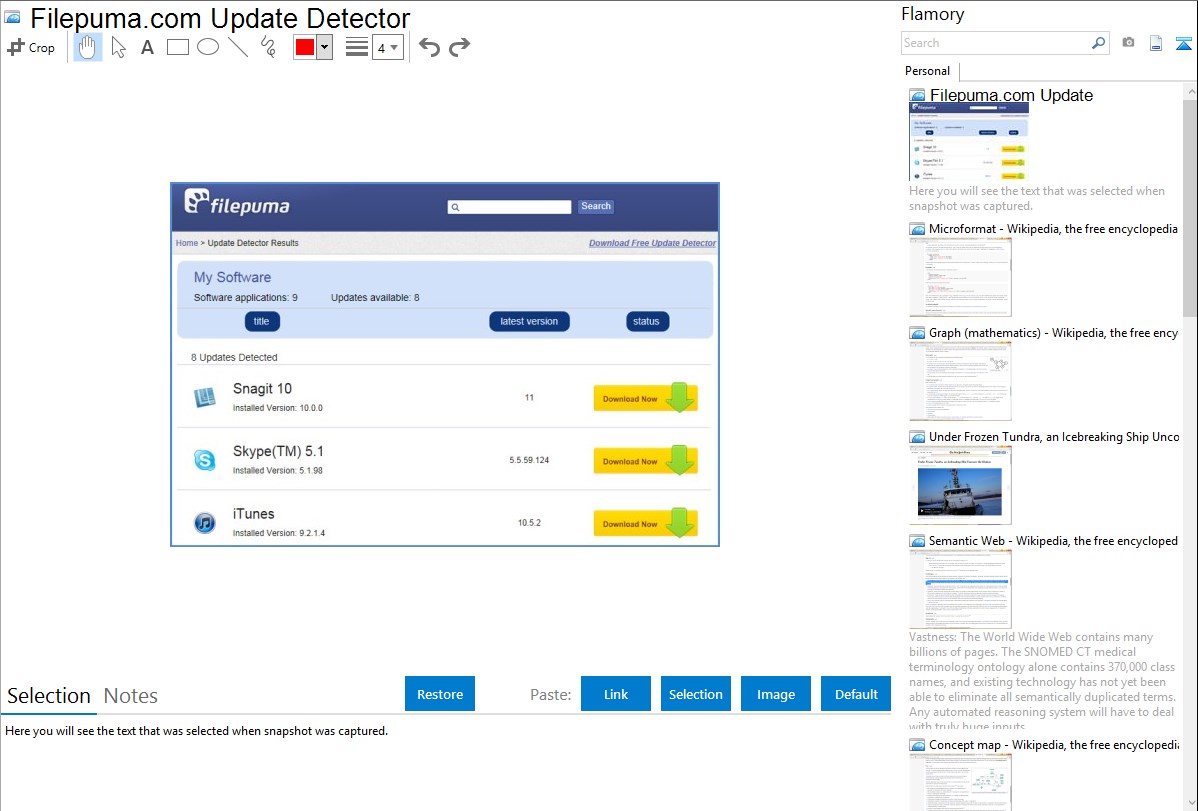Click the paste Default button
This screenshot has width=1198, height=811.
(x=856, y=694)
